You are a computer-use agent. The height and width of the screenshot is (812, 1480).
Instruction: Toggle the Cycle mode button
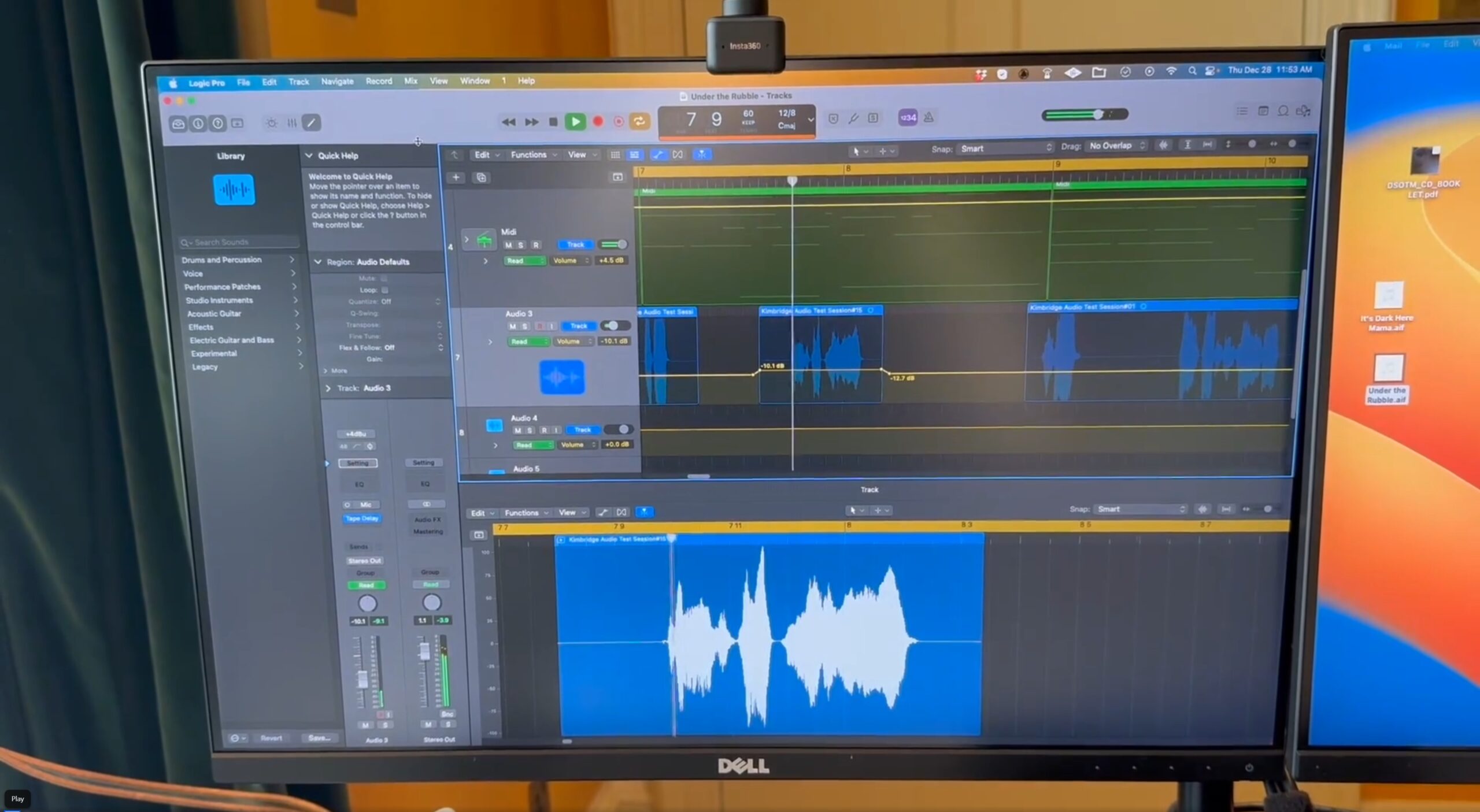click(639, 121)
